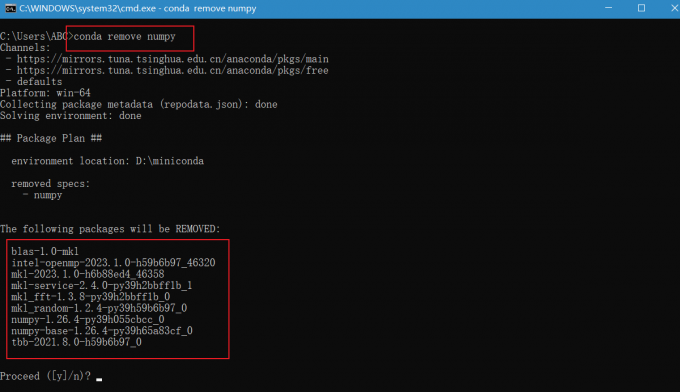Click the 'Solving environment: done' line
Image resolution: width=680 pixels, height=392 pixels.
[71, 115]
